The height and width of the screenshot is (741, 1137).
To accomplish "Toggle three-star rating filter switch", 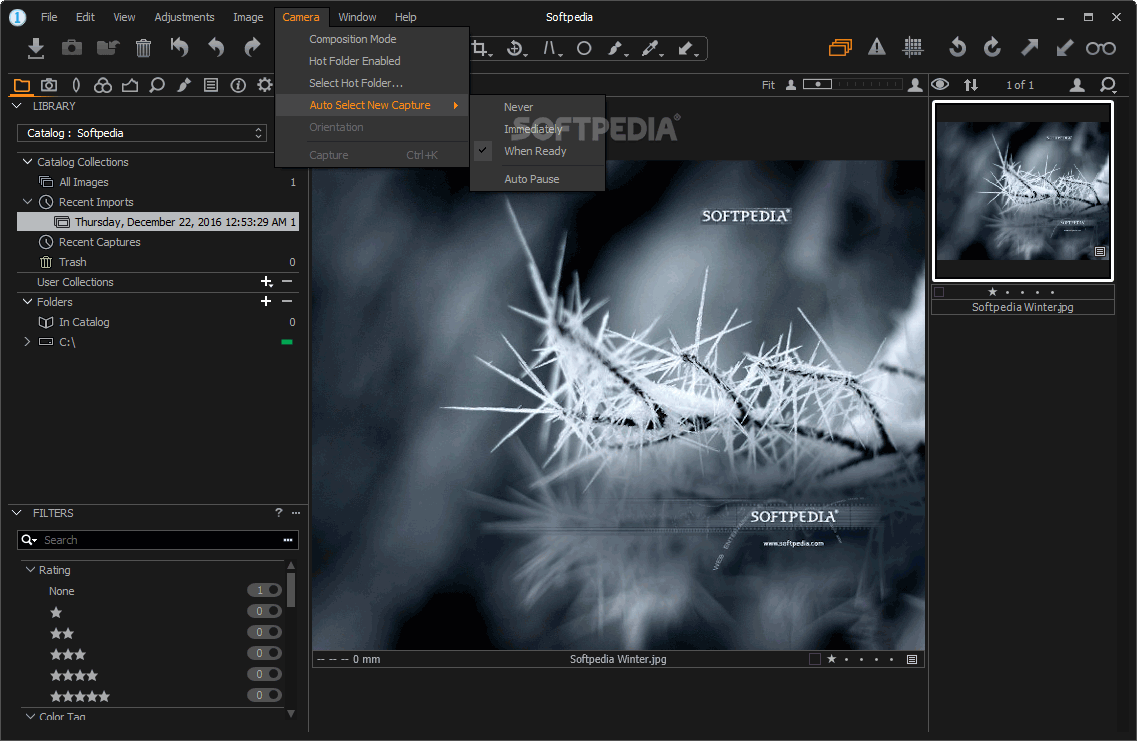I will (265, 653).
